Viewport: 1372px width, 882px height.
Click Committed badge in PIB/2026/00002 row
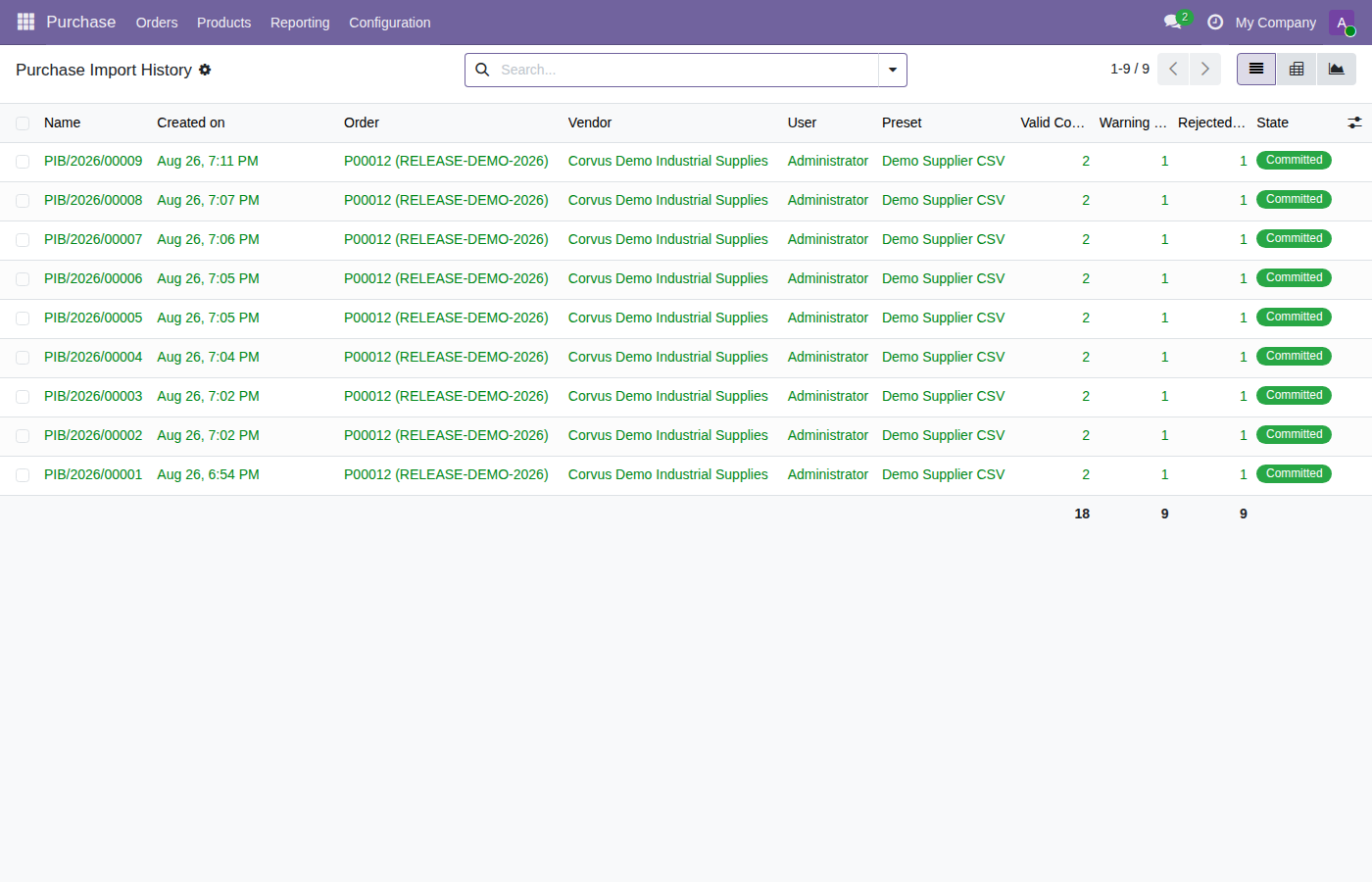coord(1294,434)
